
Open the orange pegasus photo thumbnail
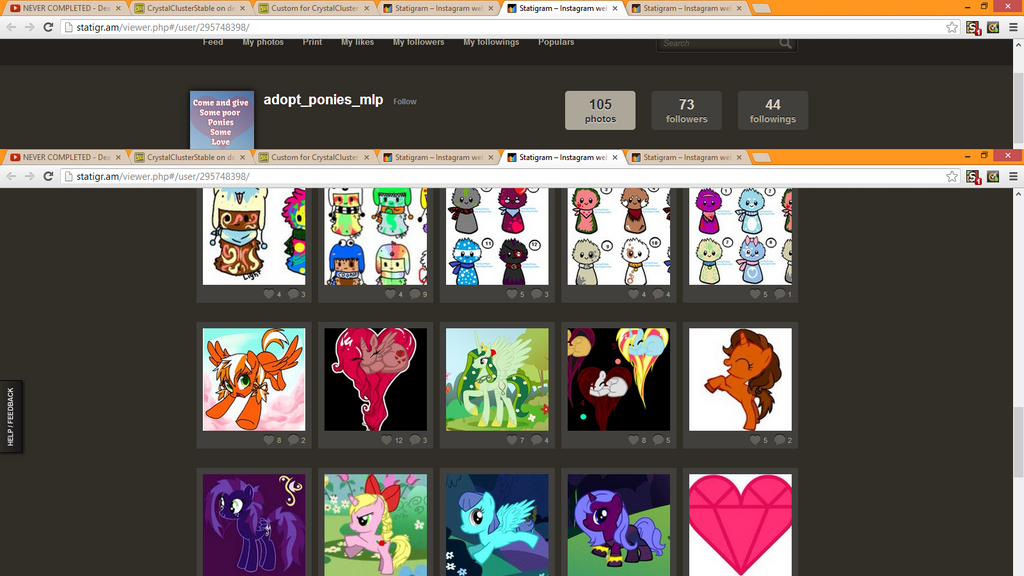pyautogui.click(x=254, y=379)
